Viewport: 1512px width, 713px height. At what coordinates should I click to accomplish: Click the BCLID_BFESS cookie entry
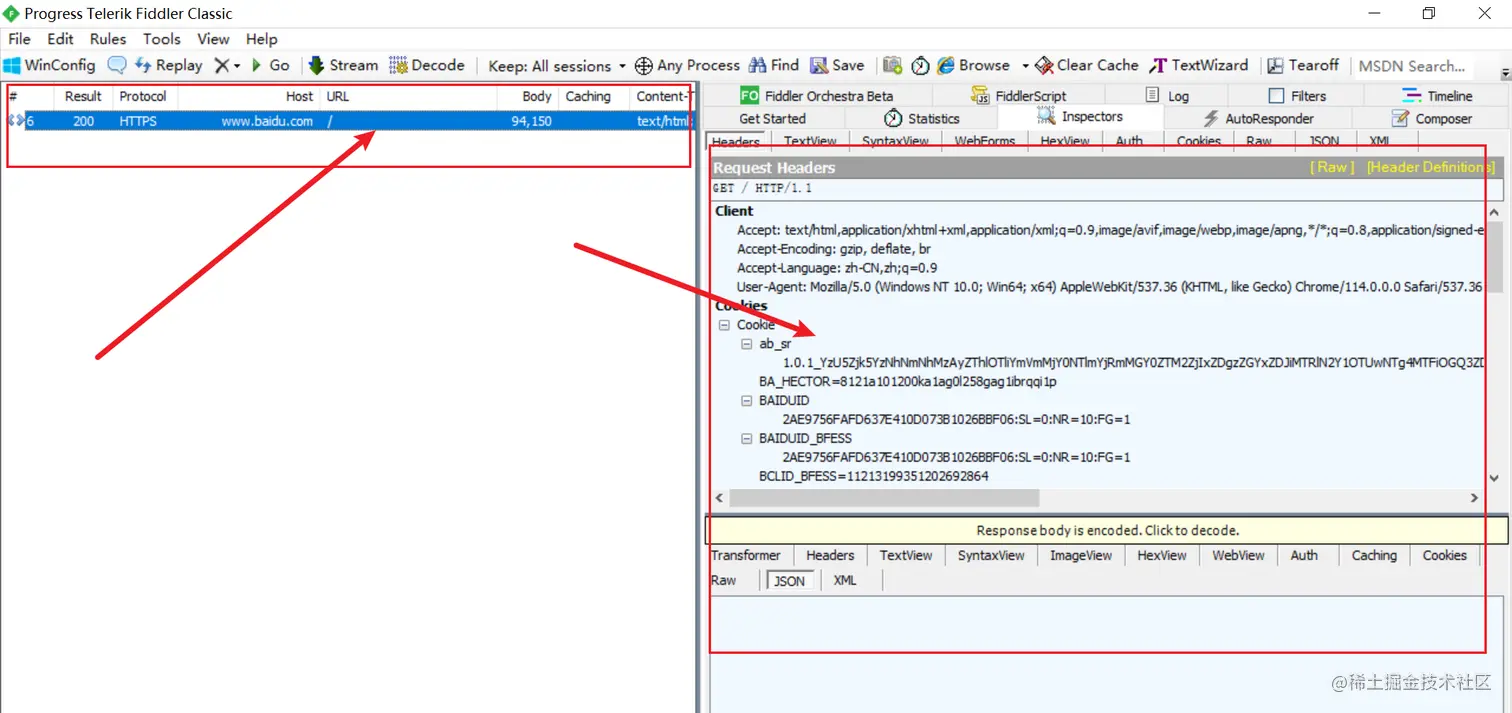click(873, 477)
